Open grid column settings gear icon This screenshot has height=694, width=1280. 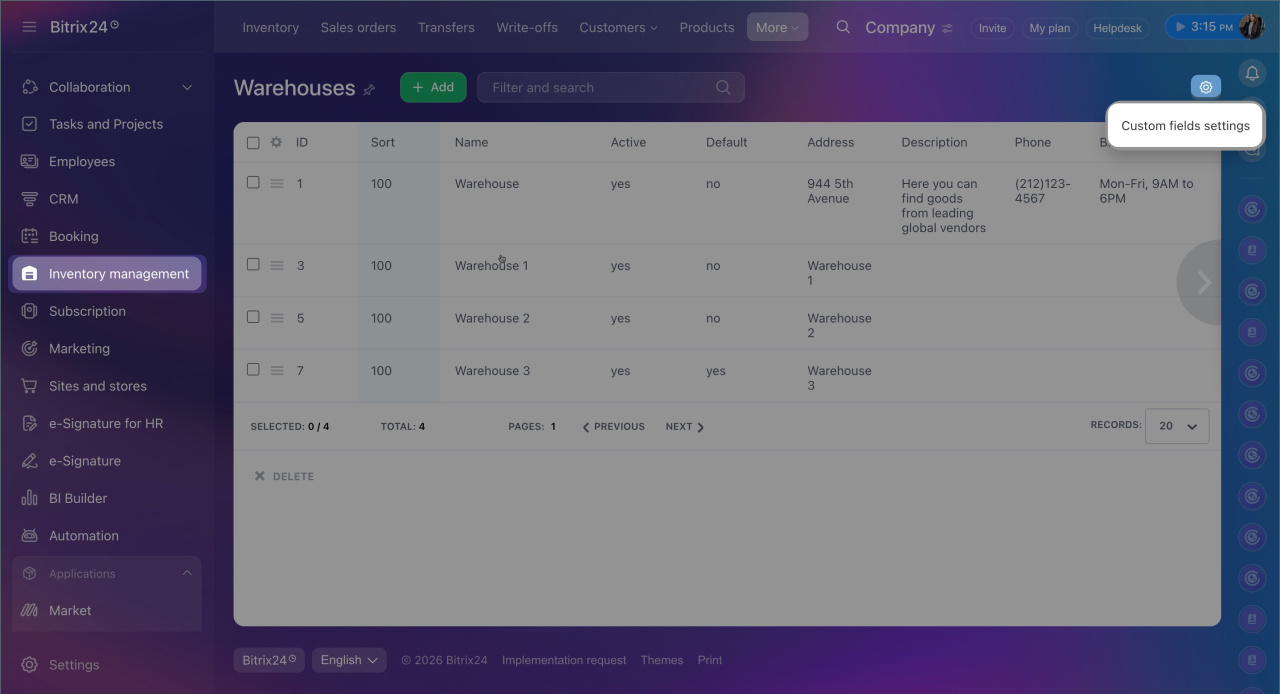(276, 142)
